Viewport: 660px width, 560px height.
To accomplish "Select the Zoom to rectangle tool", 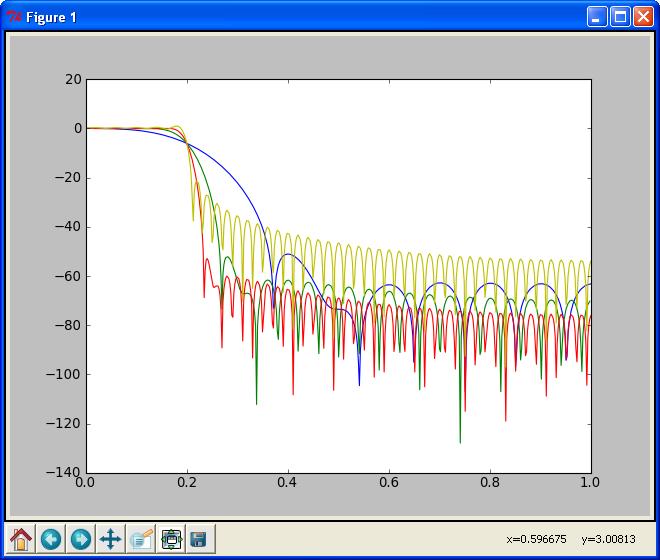I will tap(141, 539).
